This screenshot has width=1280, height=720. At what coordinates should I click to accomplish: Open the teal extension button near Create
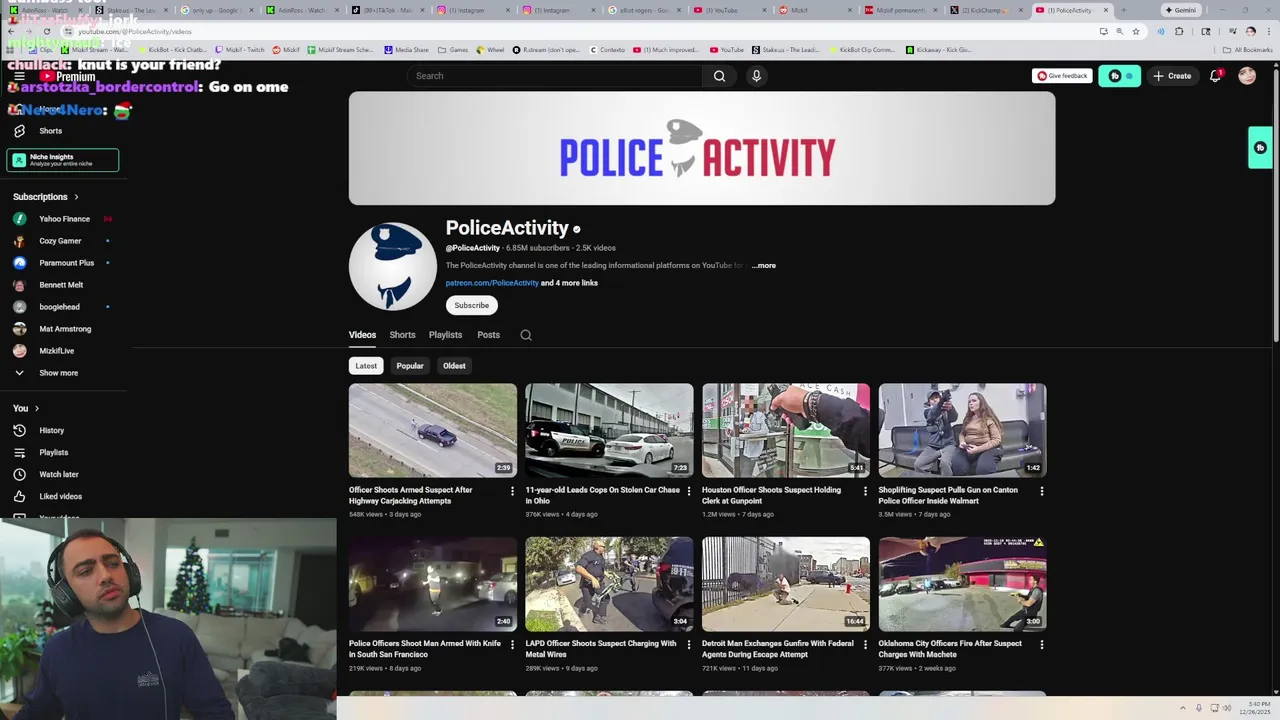(1119, 76)
